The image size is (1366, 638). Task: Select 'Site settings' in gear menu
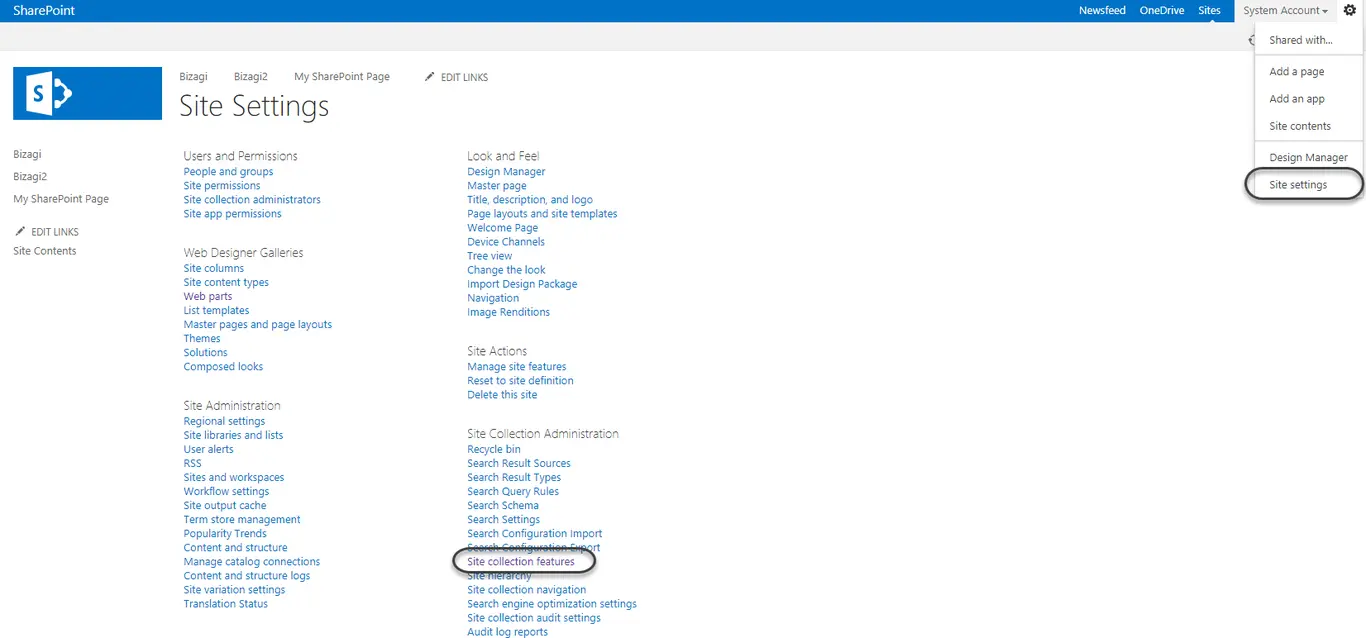[1298, 185]
